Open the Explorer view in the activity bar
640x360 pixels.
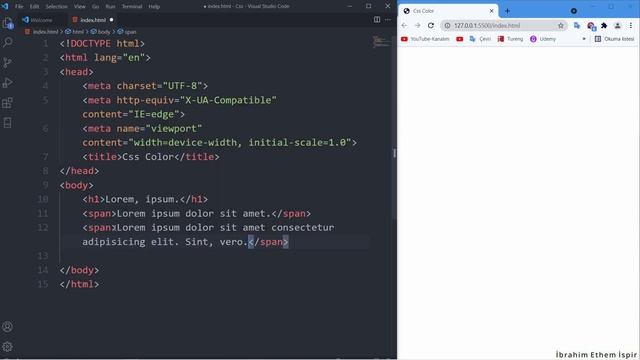click(x=8, y=24)
